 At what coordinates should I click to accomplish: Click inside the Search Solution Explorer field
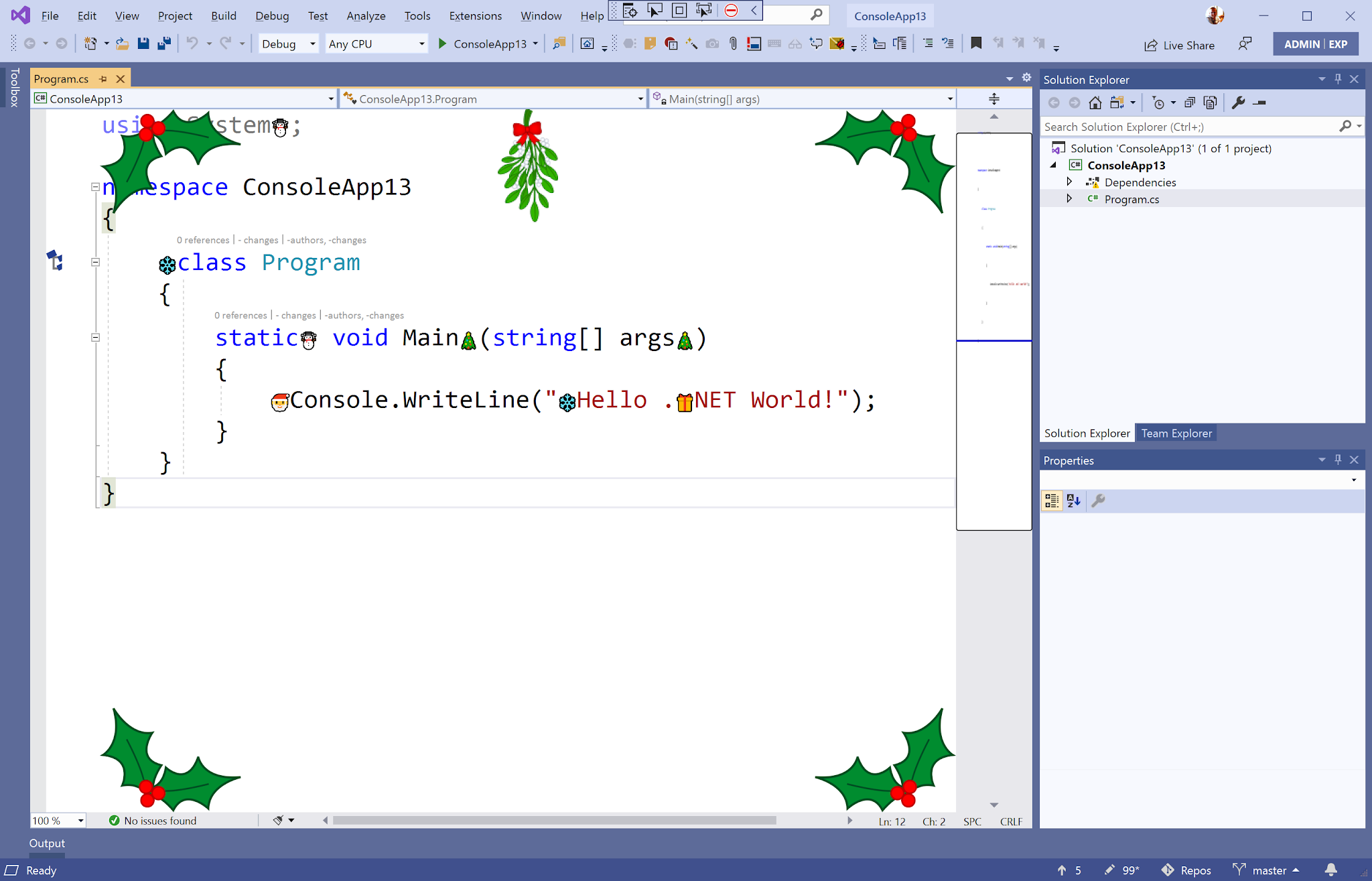click(x=1172, y=127)
